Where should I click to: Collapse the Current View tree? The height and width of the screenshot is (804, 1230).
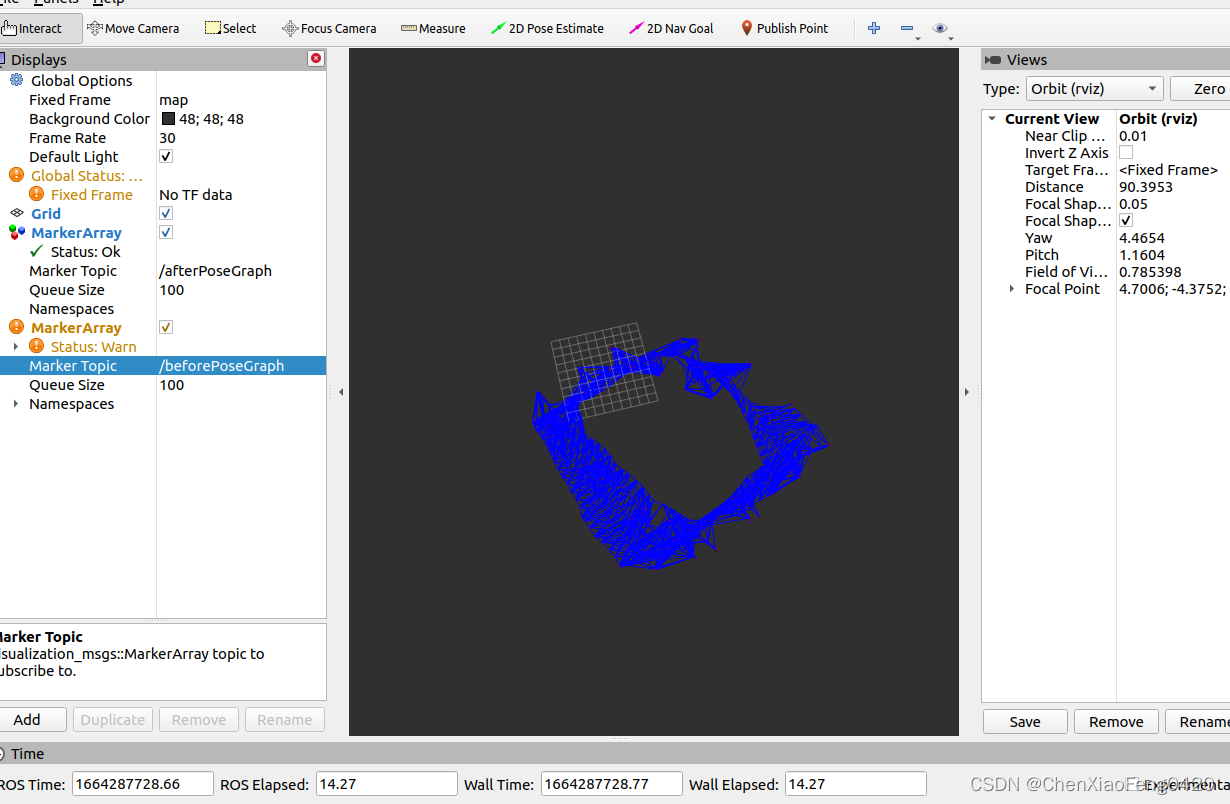click(x=992, y=118)
